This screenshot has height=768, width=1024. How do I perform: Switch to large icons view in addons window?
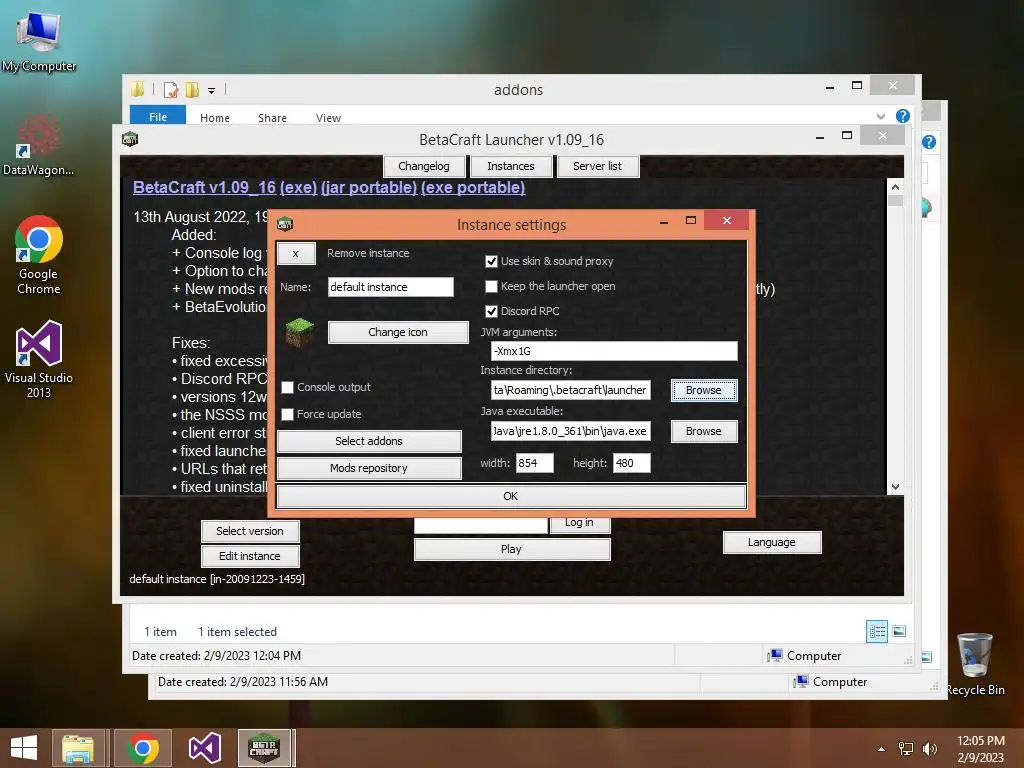coord(899,631)
